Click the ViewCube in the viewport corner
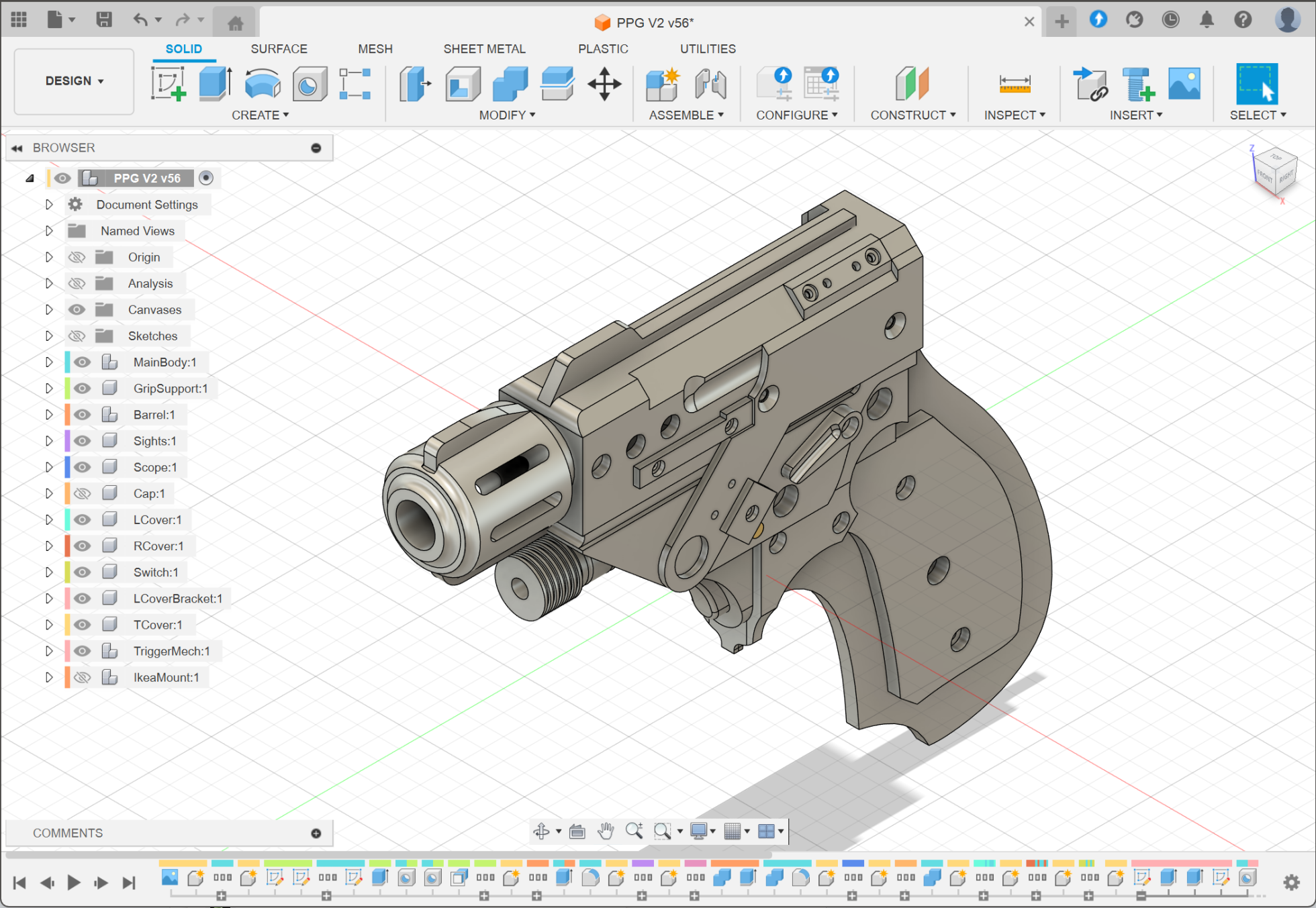Image resolution: width=1316 pixels, height=908 pixels. (x=1274, y=170)
